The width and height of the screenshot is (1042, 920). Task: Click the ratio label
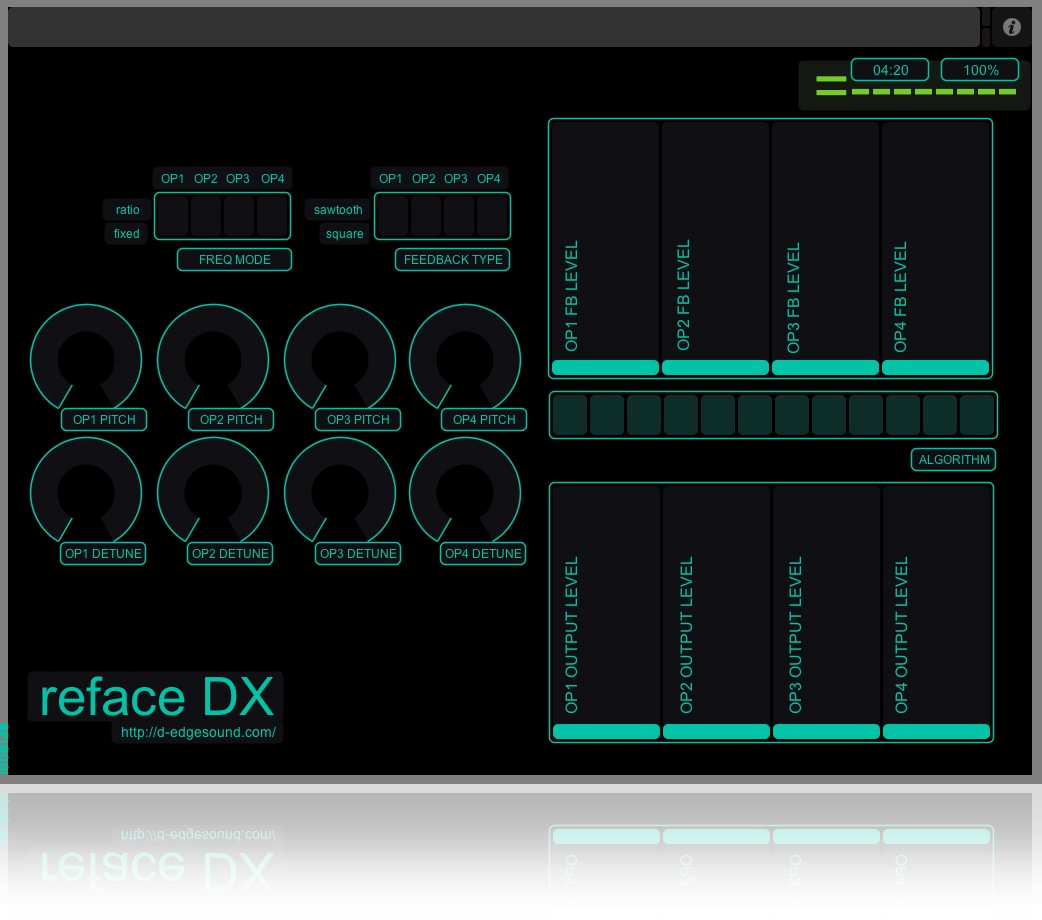pos(127,210)
